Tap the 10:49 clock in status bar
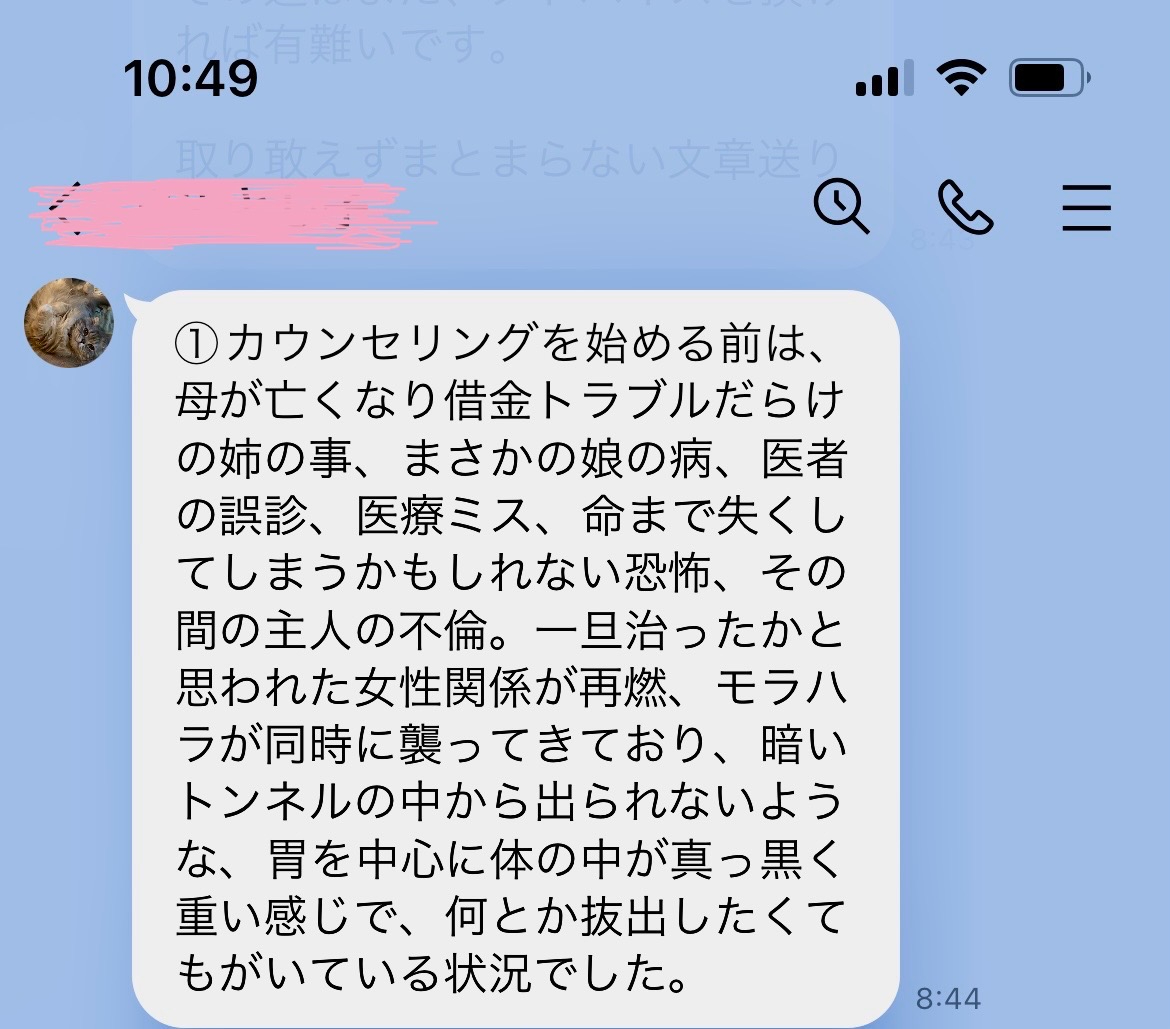1170x1029 pixels. point(190,78)
